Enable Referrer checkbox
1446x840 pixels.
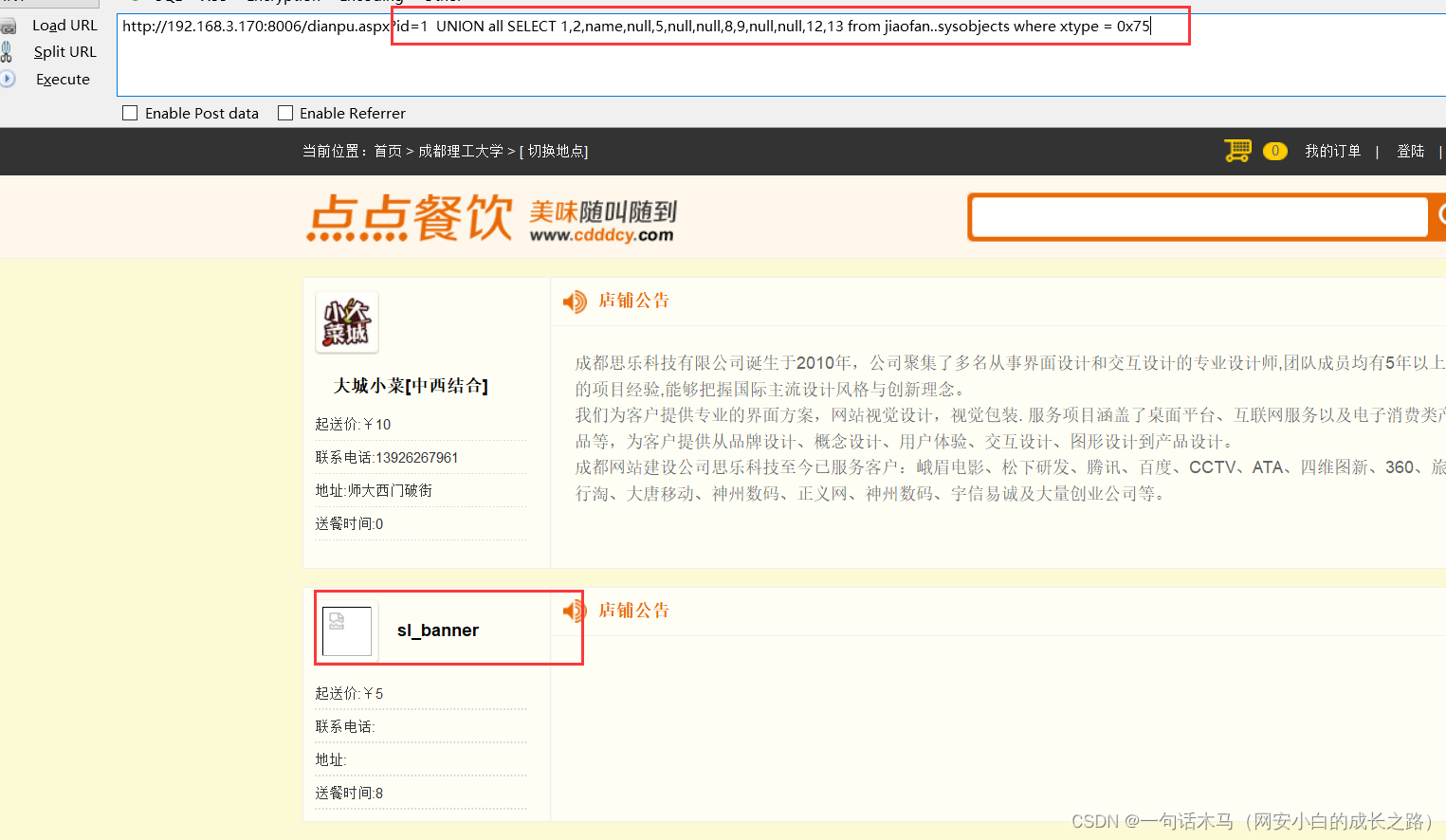tap(285, 113)
